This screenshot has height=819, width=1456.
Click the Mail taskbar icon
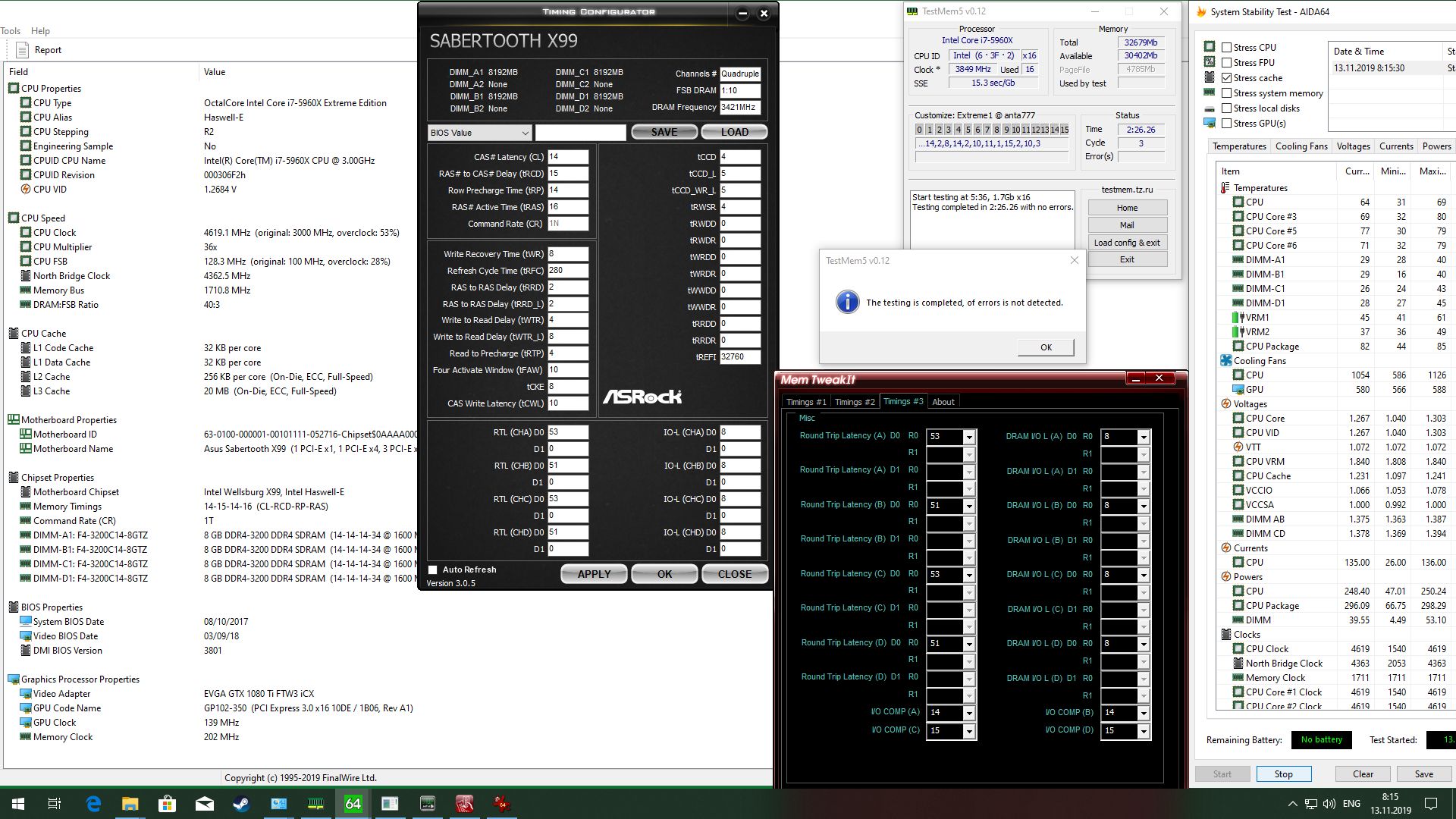[x=205, y=804]
